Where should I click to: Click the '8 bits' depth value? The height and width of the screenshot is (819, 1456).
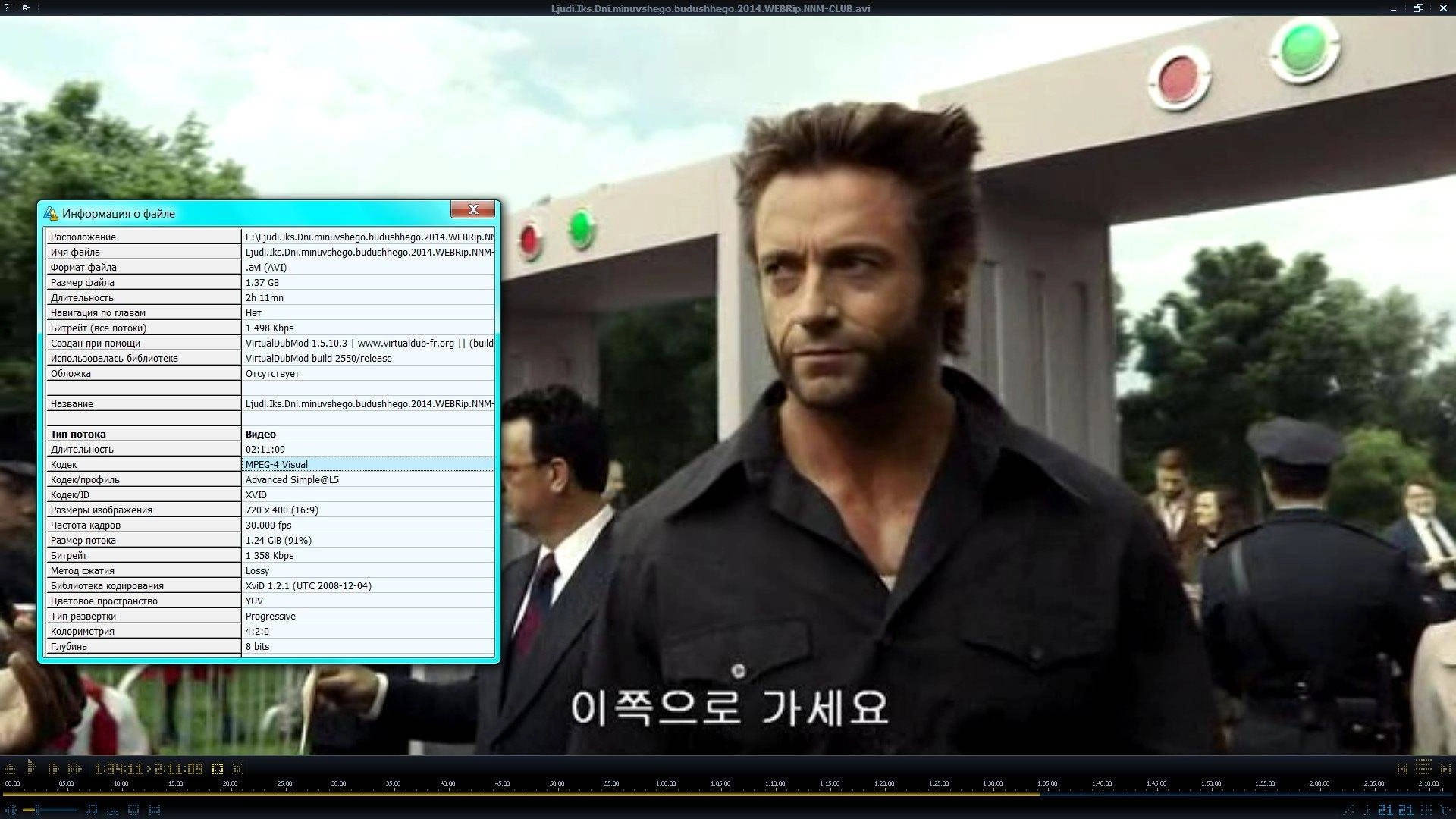point(258,646)
